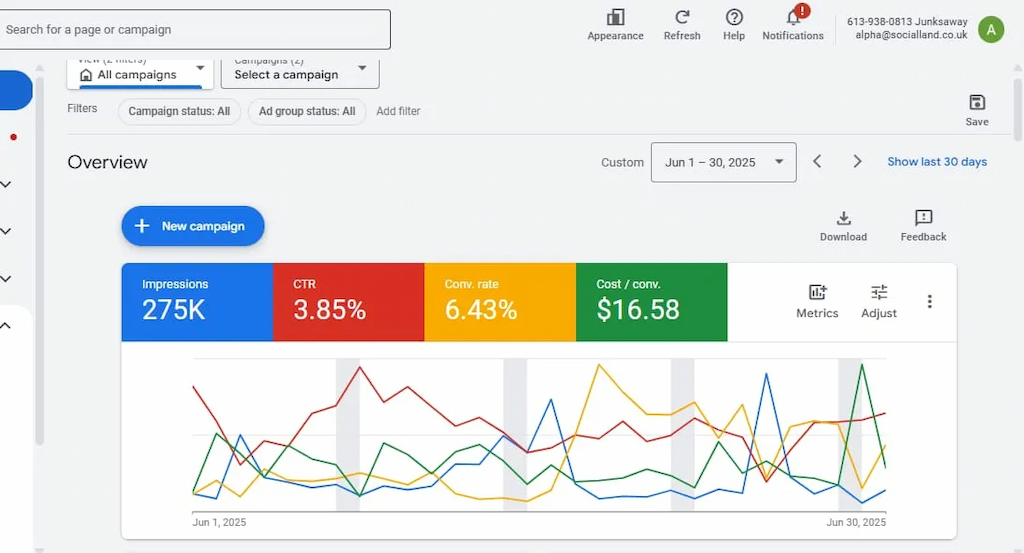Download the overview report
Image resolution: width=1024 pixels, height=553 pixels.
pos(843,219)
